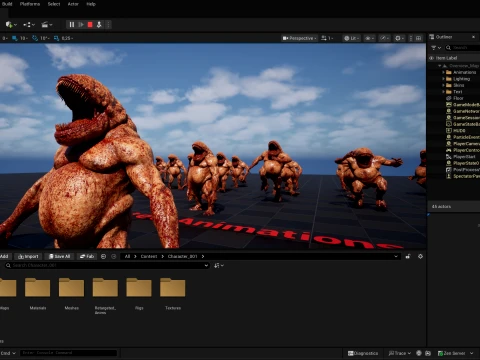Expand the Skins folder in Outliner
This screenshot has height=360, width=480.
coord(444,85)
